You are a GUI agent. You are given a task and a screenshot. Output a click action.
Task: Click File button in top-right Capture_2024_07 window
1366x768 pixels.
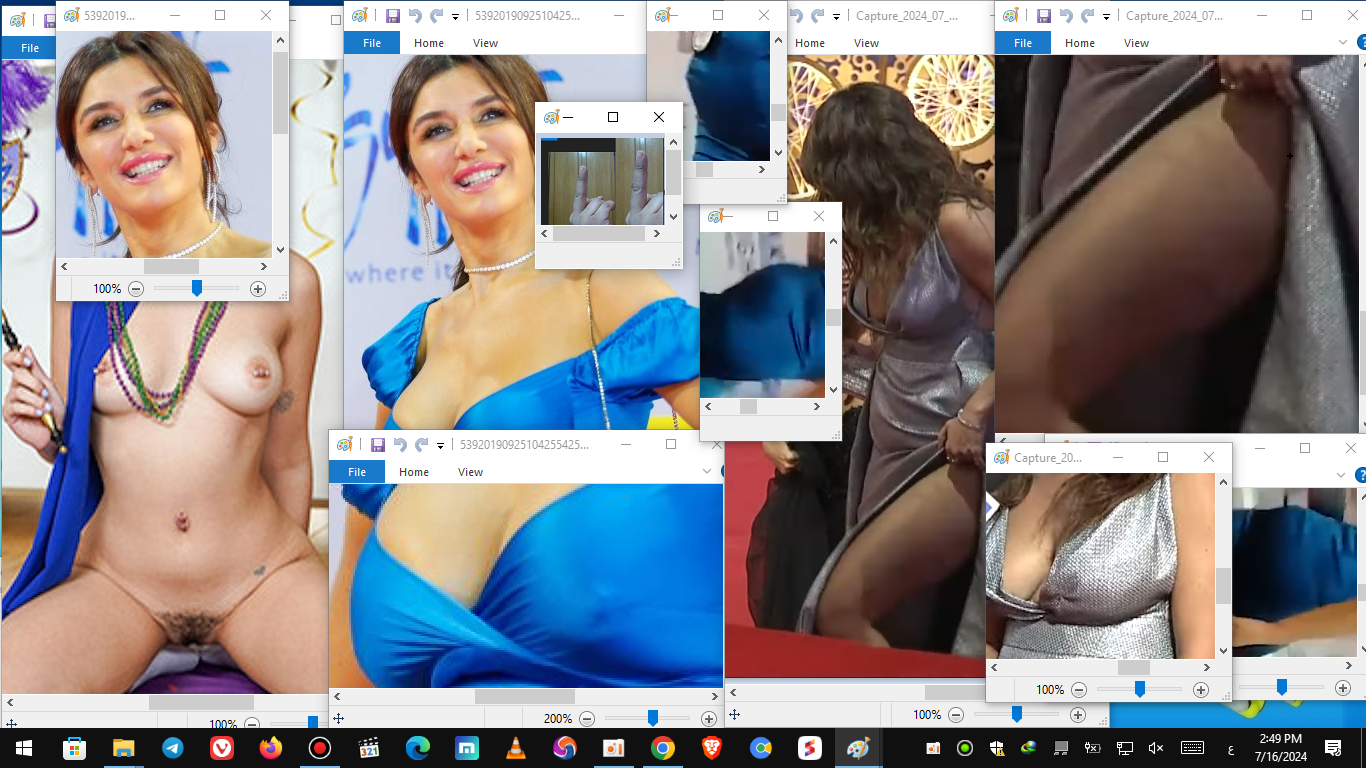pos(1022,43)
